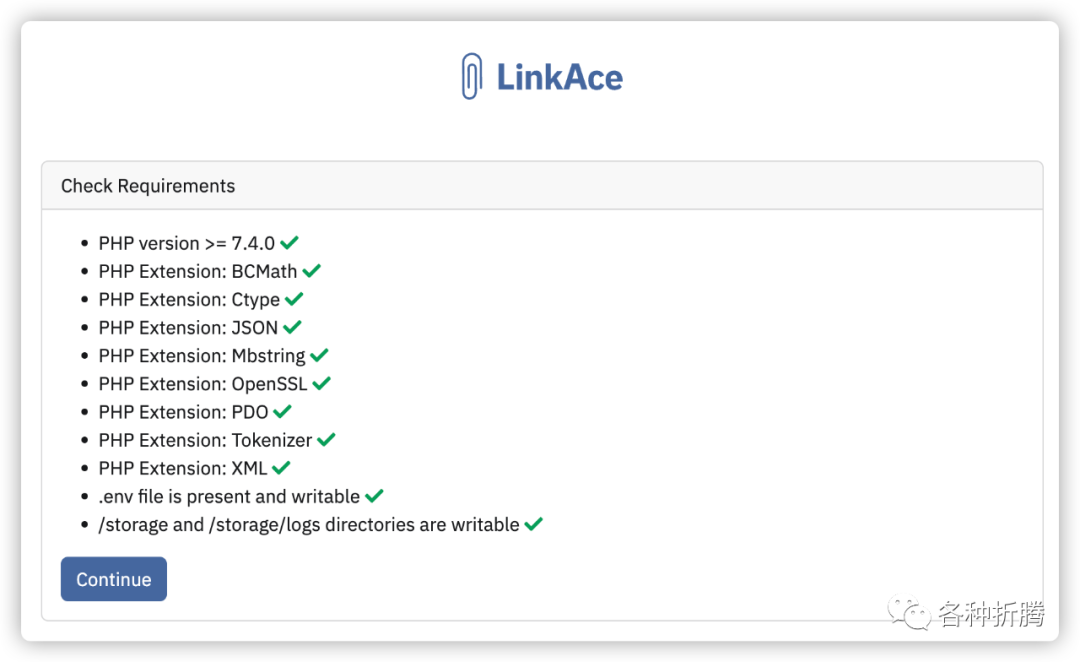Click the BCMath extension checkmark icon
Screen dimensions: 1080x662
[x=312, y=271]
